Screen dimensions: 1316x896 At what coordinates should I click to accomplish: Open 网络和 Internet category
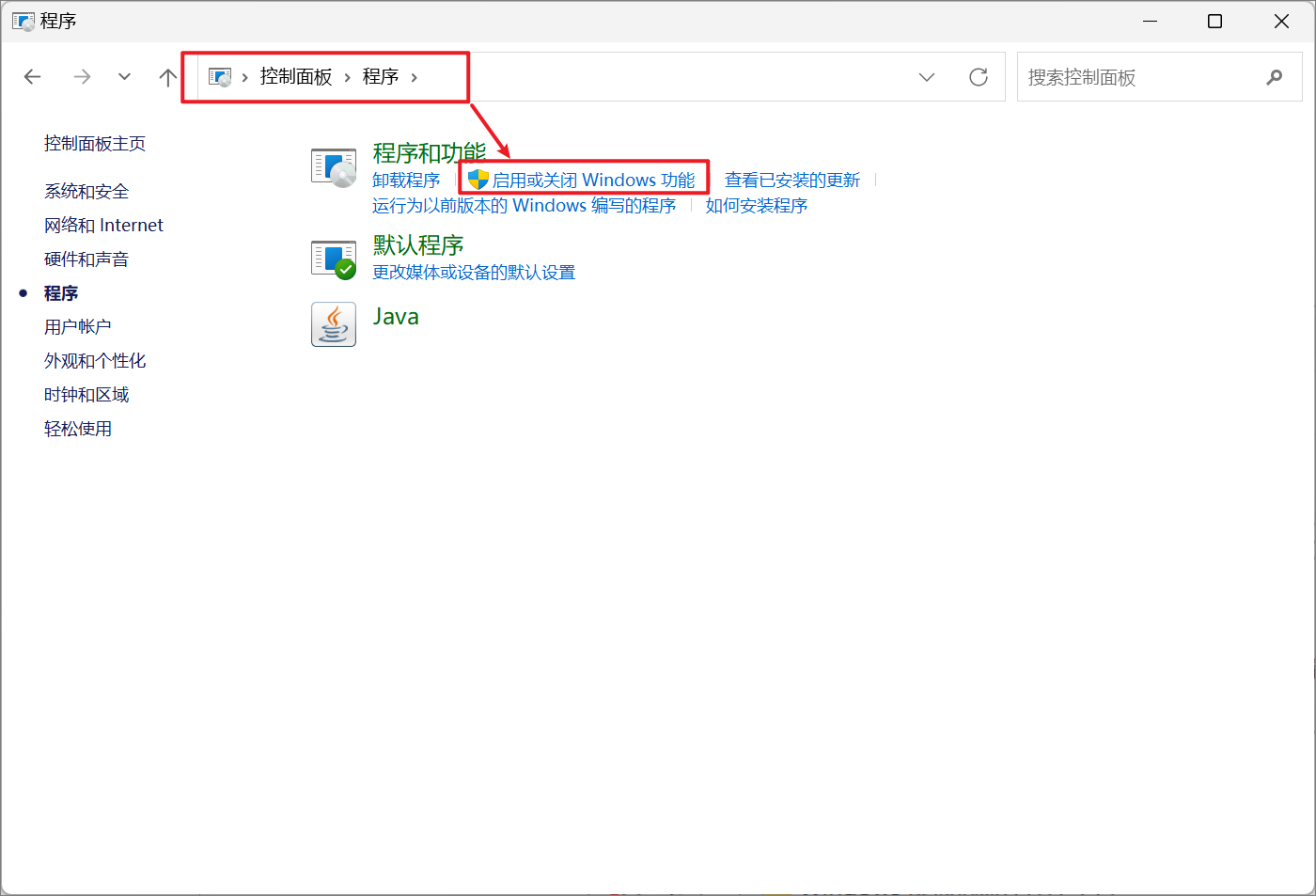103,226
